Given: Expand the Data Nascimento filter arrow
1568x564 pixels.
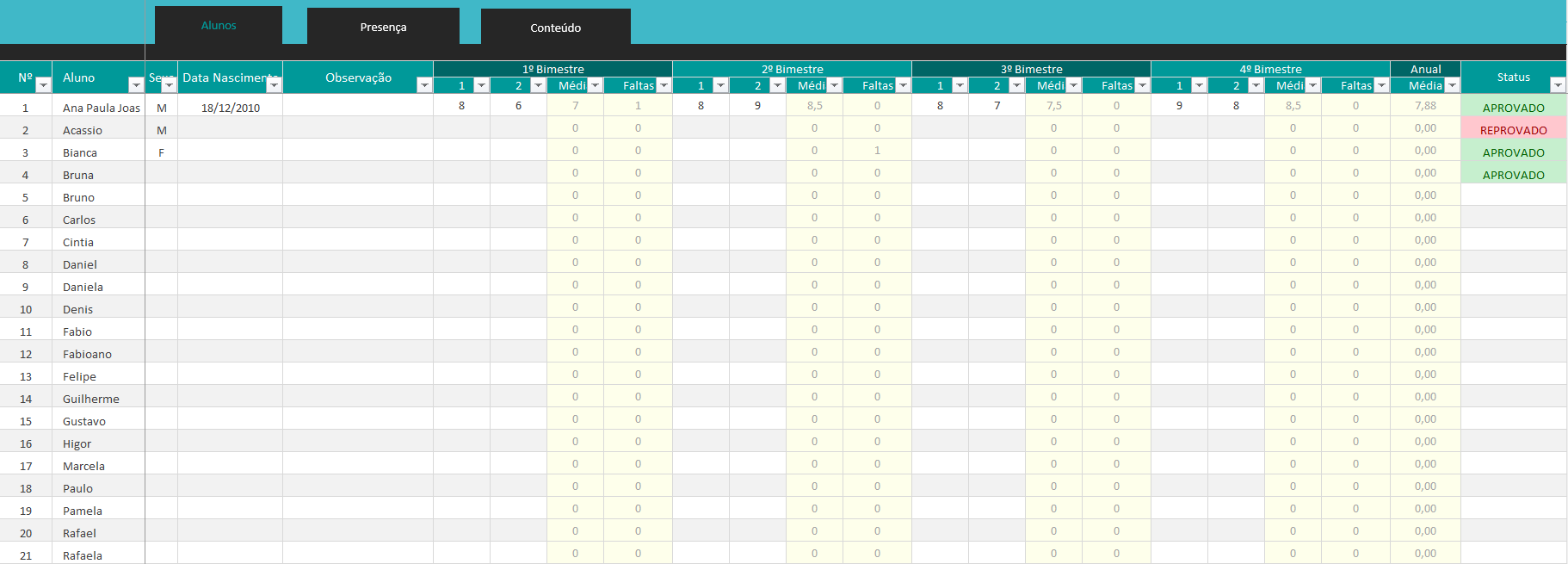Looking at the screenshot, I should [274, 85].
